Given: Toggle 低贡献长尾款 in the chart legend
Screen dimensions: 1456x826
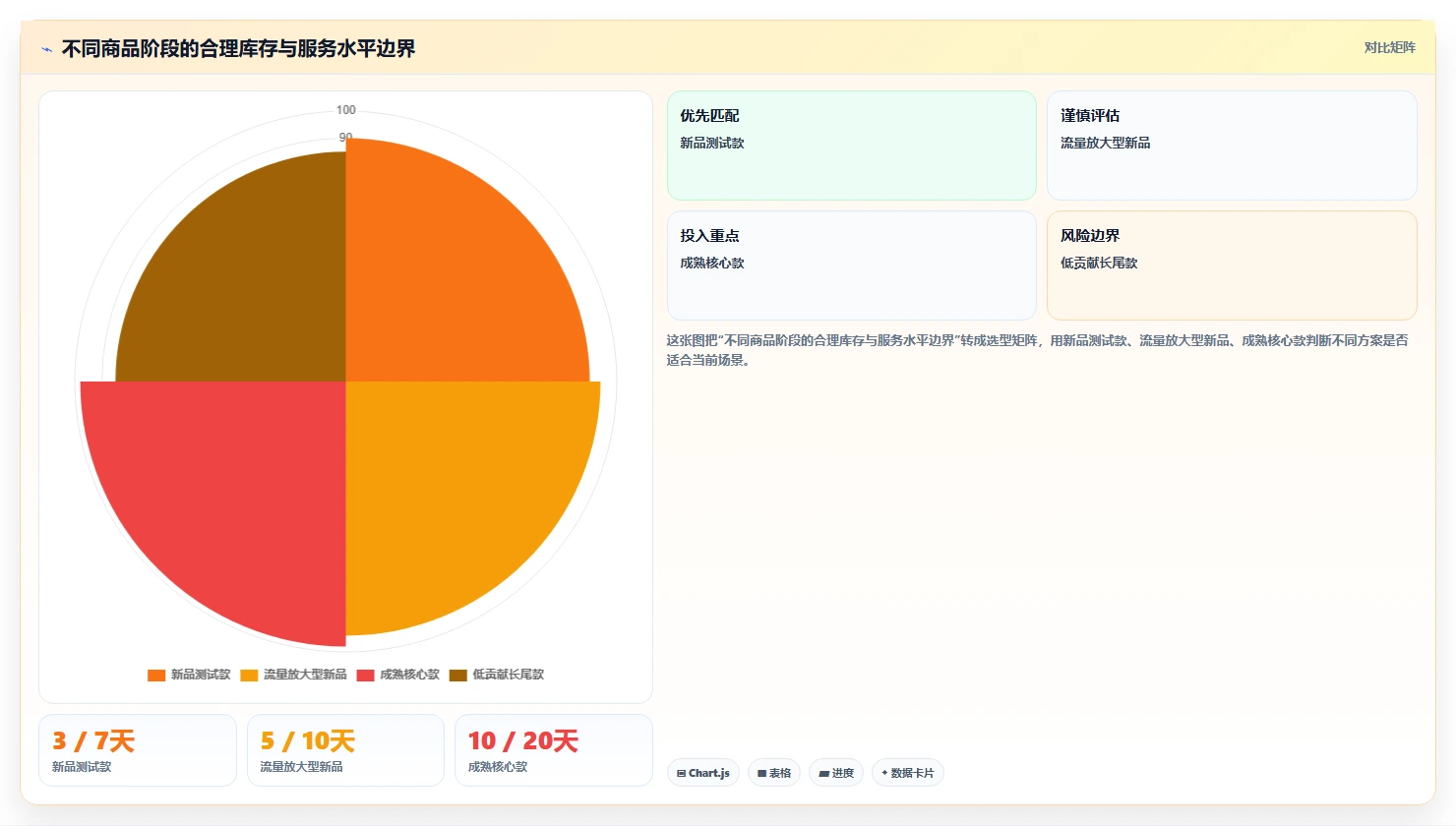Looking at the screenshot, I should [497, 675].
